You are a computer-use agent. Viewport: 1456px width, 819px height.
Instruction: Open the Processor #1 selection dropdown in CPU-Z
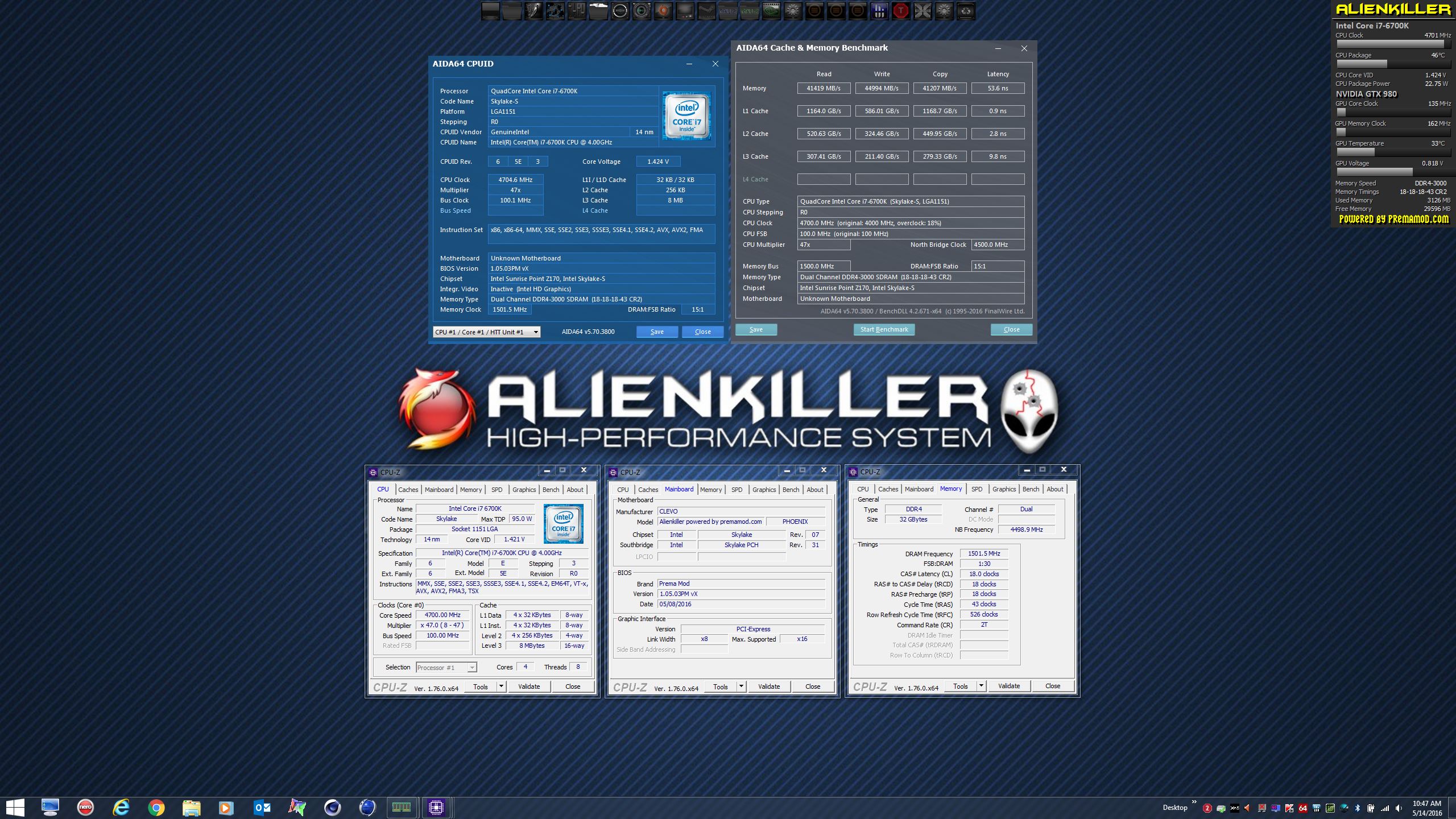(446, 668)
